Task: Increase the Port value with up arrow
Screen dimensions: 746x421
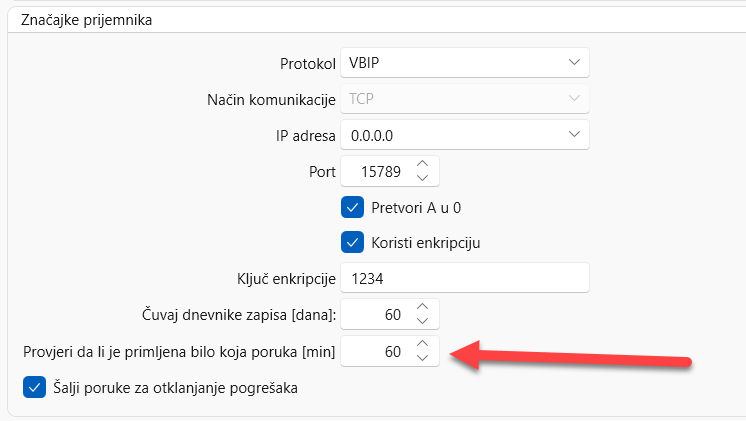Action: pyautogui.click(x=422, y=164)
